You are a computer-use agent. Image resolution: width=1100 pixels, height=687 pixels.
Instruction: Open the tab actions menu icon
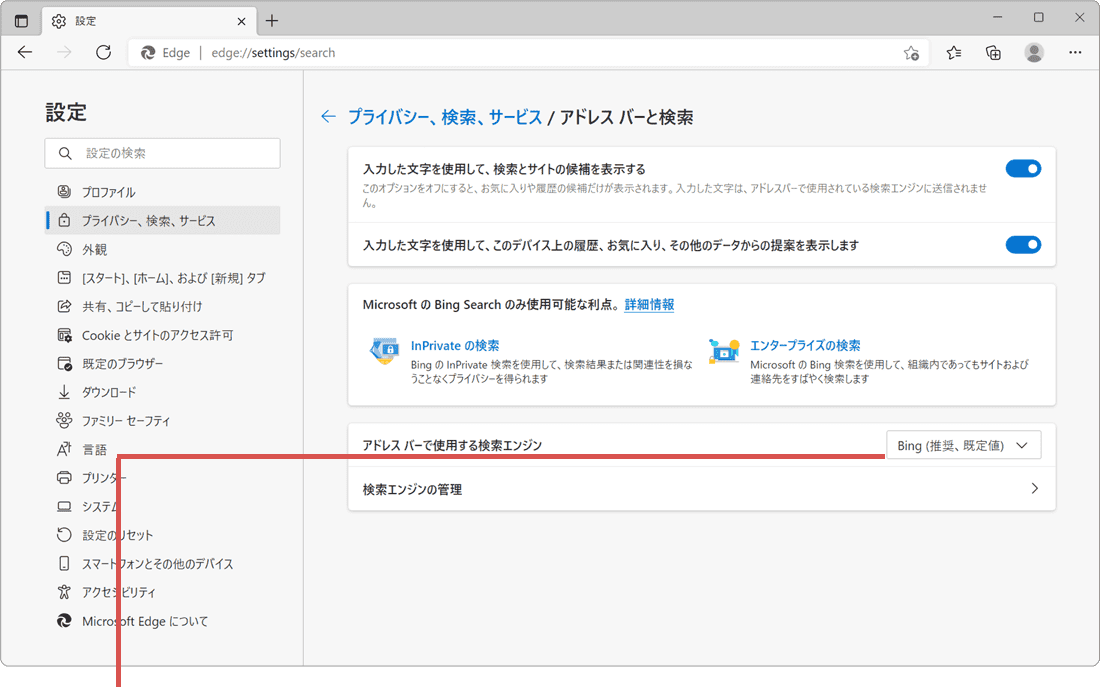click(x=21, y=21)
